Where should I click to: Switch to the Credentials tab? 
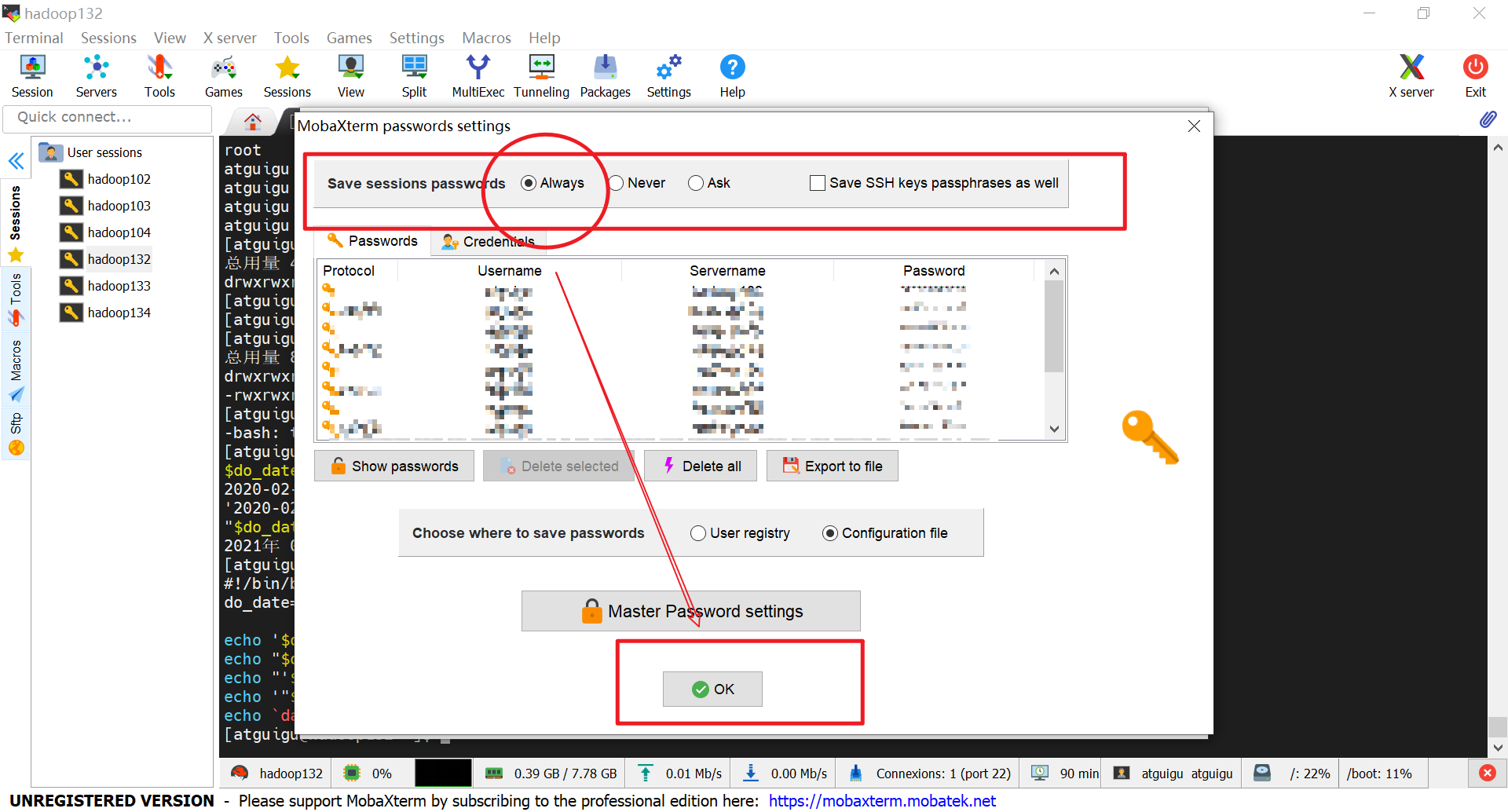tap(488, 242)
